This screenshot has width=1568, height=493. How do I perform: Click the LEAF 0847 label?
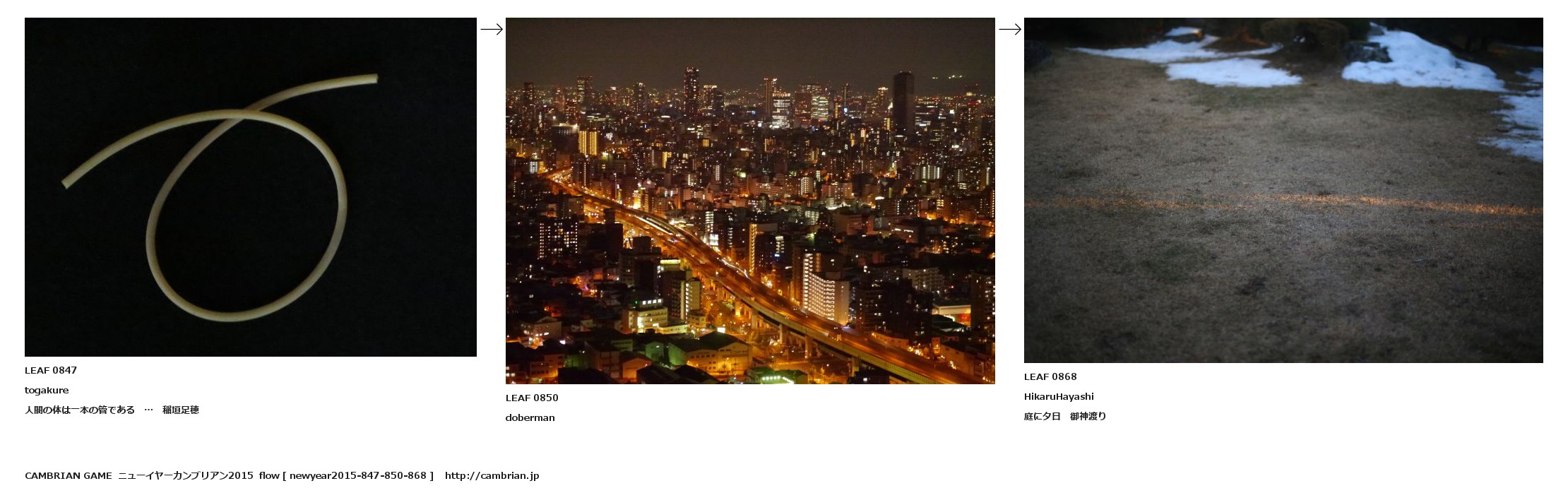(51, 370)
